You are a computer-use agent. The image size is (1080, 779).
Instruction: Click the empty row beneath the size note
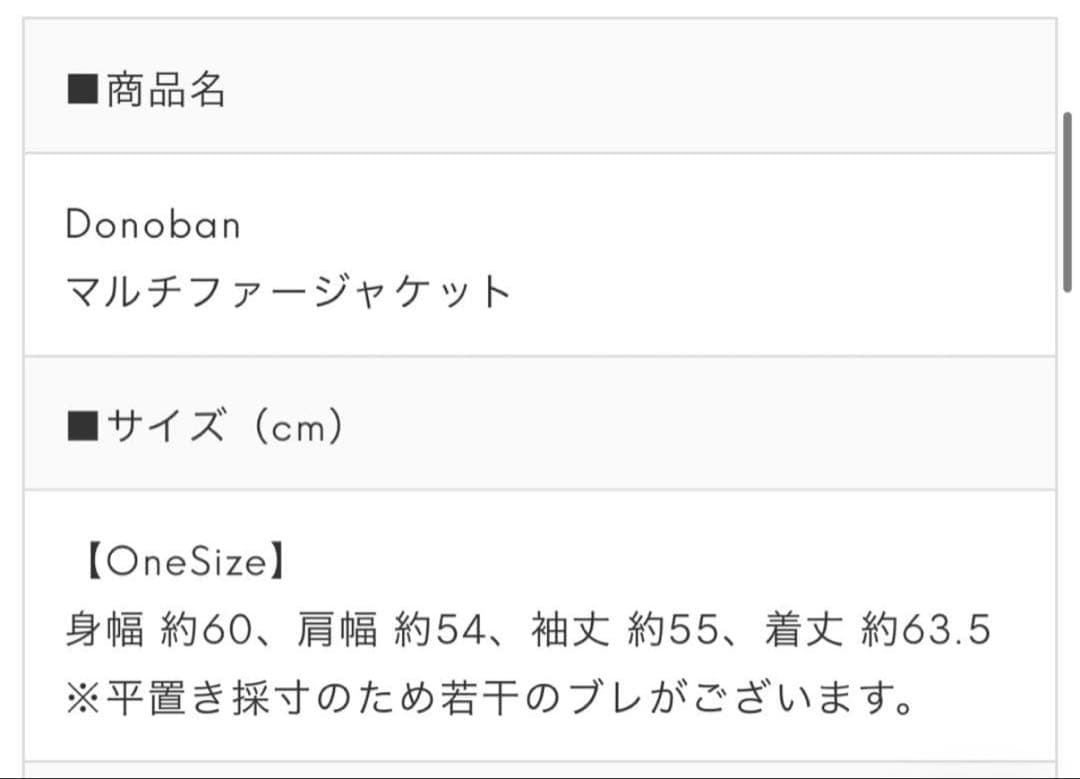click(x=540, y=771)
